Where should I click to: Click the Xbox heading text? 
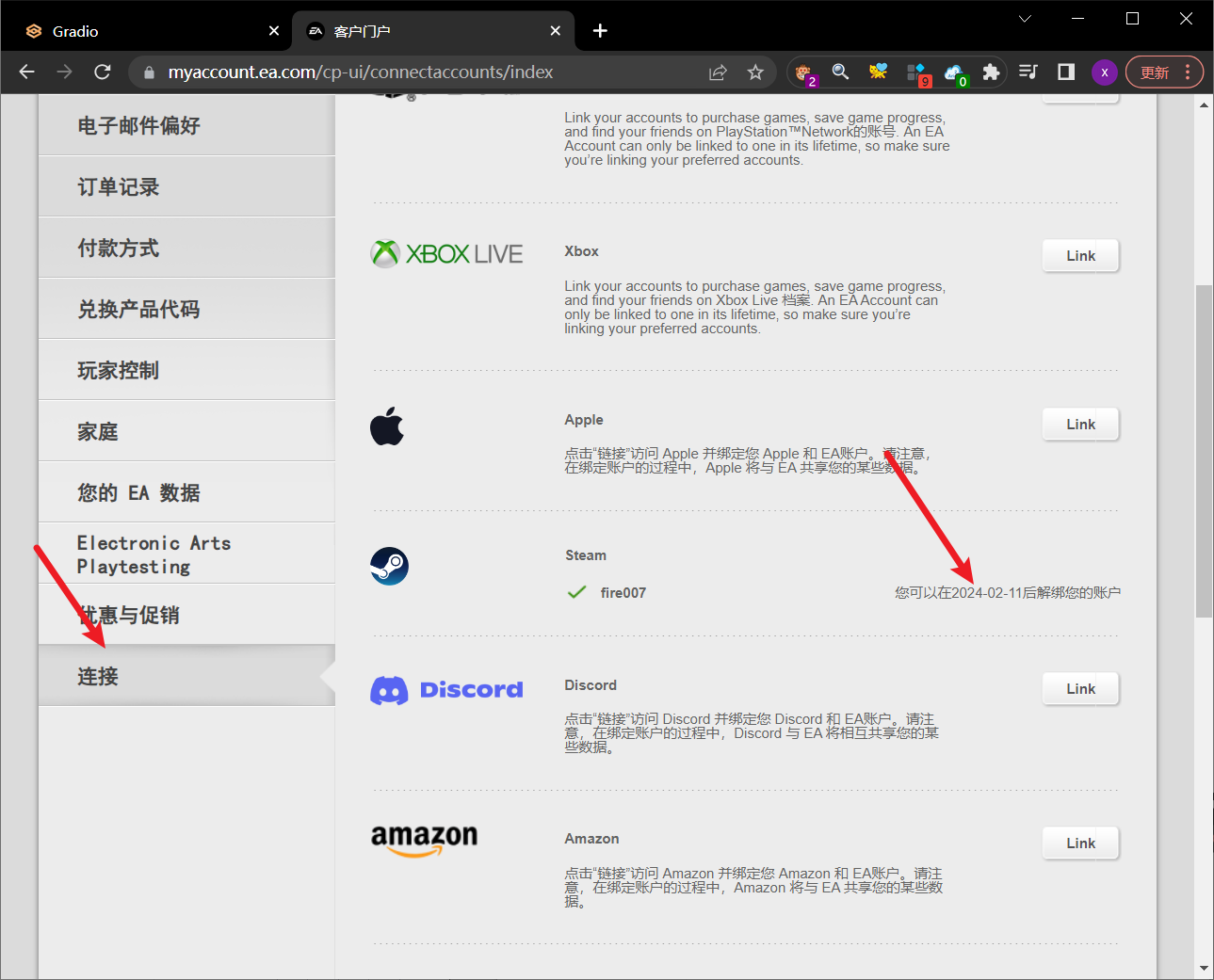pos(581,251)
